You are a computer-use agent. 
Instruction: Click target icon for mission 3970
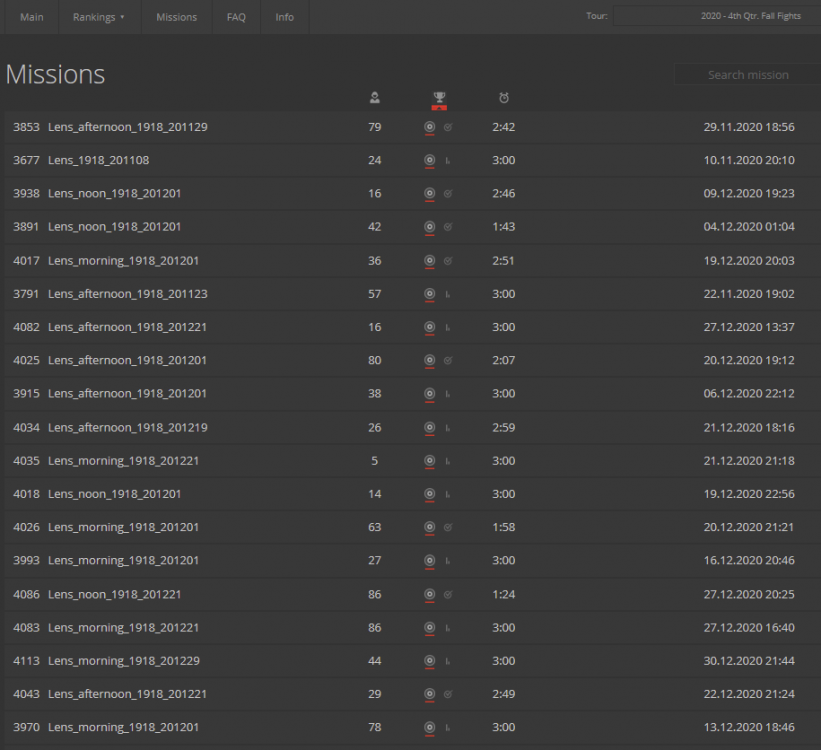click(429, 727)
